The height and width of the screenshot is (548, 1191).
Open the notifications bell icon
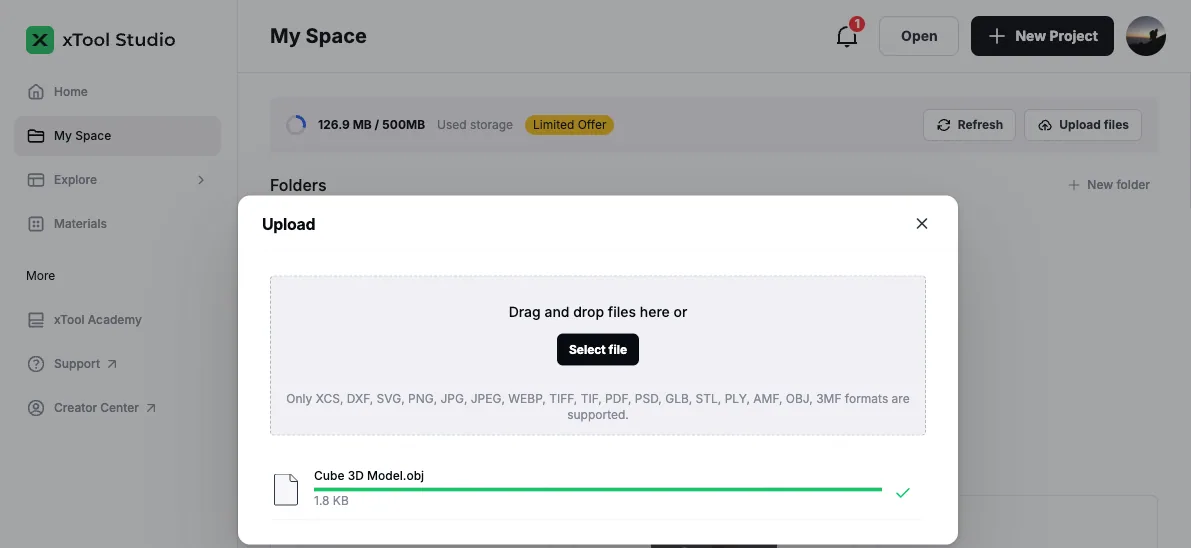847,36
